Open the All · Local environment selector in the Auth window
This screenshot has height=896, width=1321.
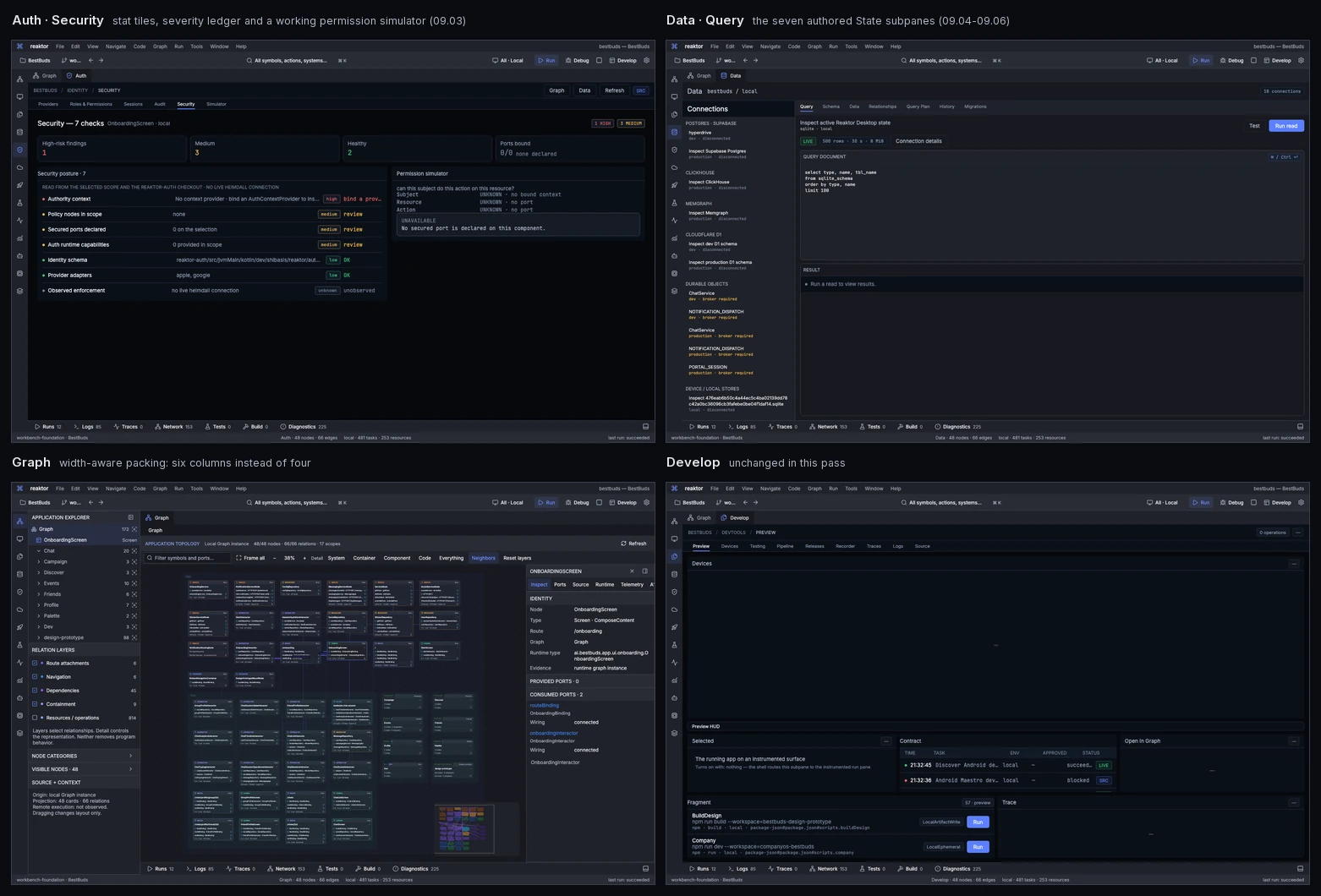tap(507, 61)
